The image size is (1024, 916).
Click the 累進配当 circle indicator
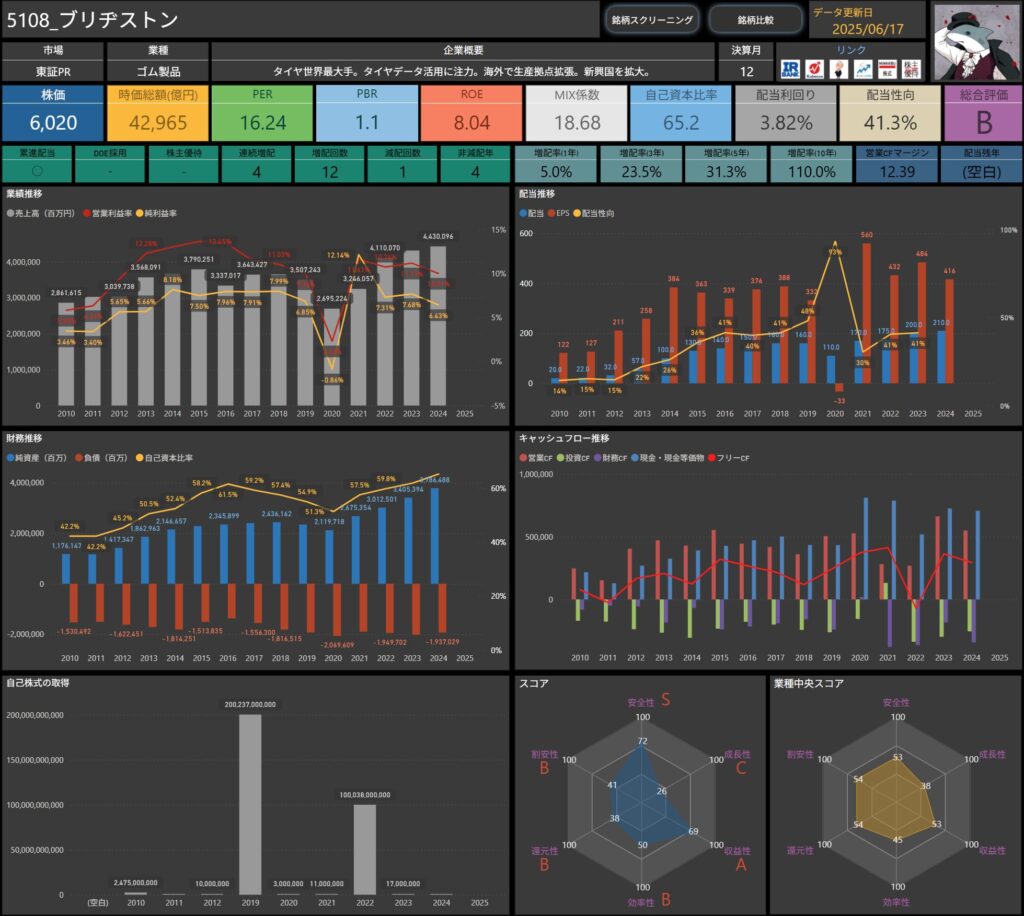37,171
